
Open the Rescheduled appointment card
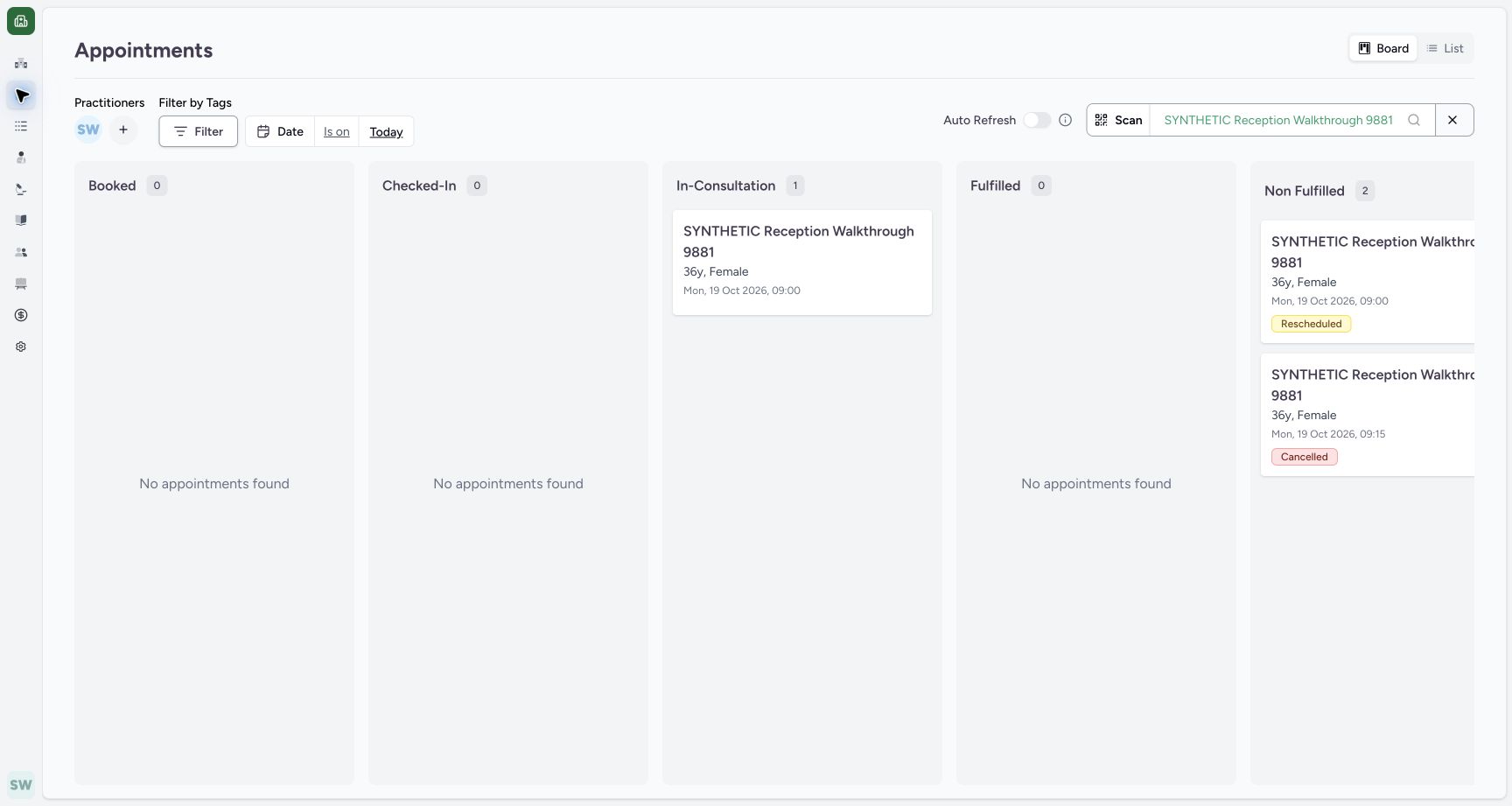click(x=1368, y=281)
